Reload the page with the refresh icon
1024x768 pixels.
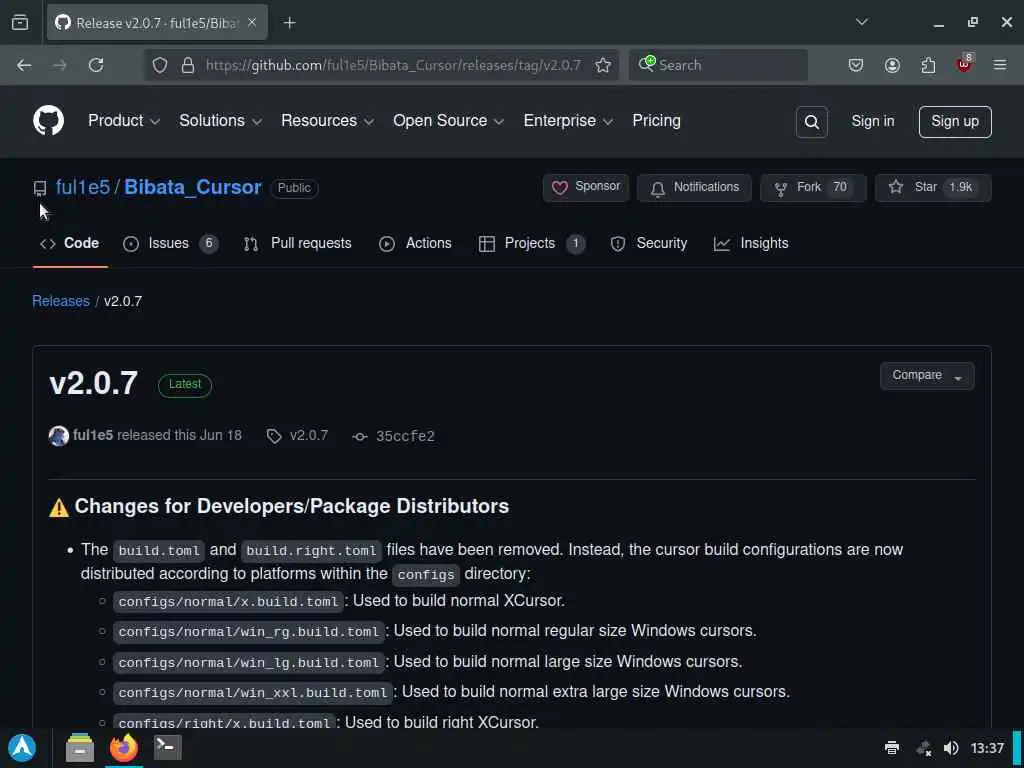96,65
